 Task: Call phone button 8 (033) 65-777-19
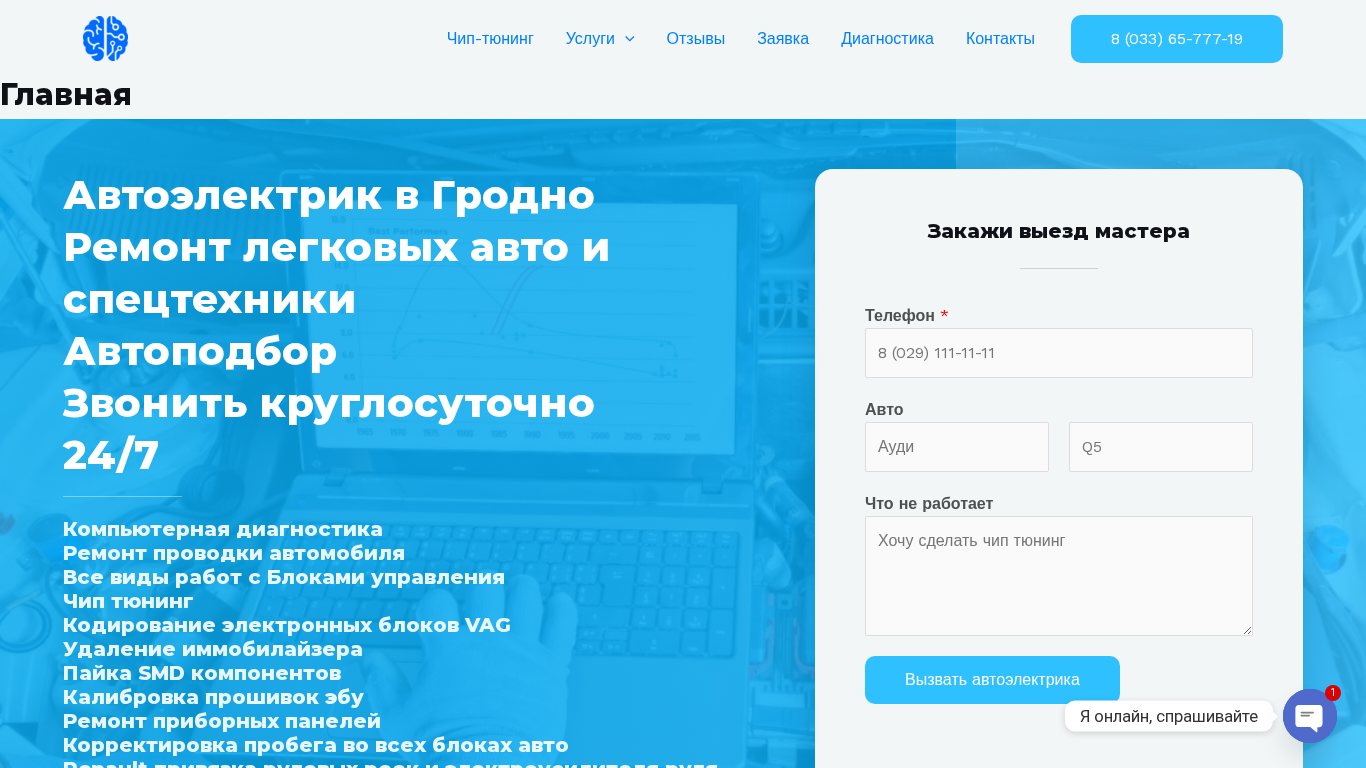[1177, 39]
